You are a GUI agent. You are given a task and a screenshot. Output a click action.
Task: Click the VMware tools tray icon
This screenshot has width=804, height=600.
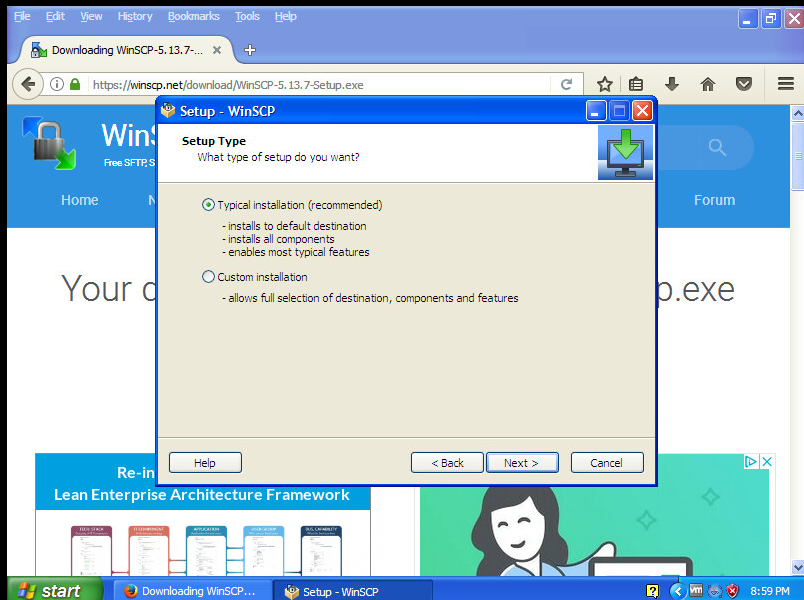click(696, 590)
